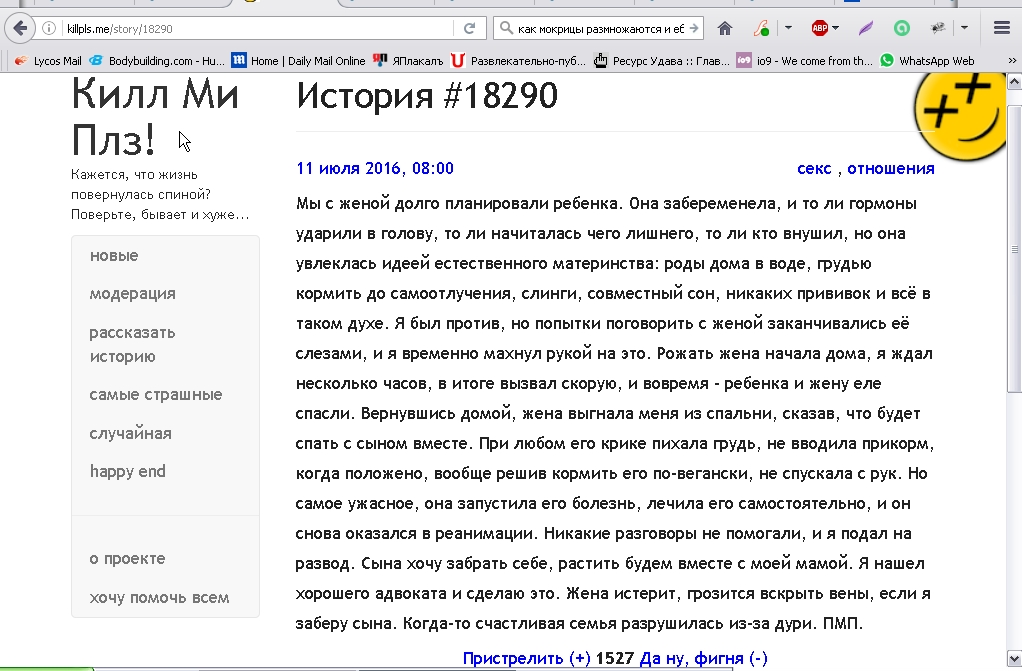Screen dimensions: 1022x671
Task: Open the ЯПлакалъ bookmark
Action: (407, 61)
